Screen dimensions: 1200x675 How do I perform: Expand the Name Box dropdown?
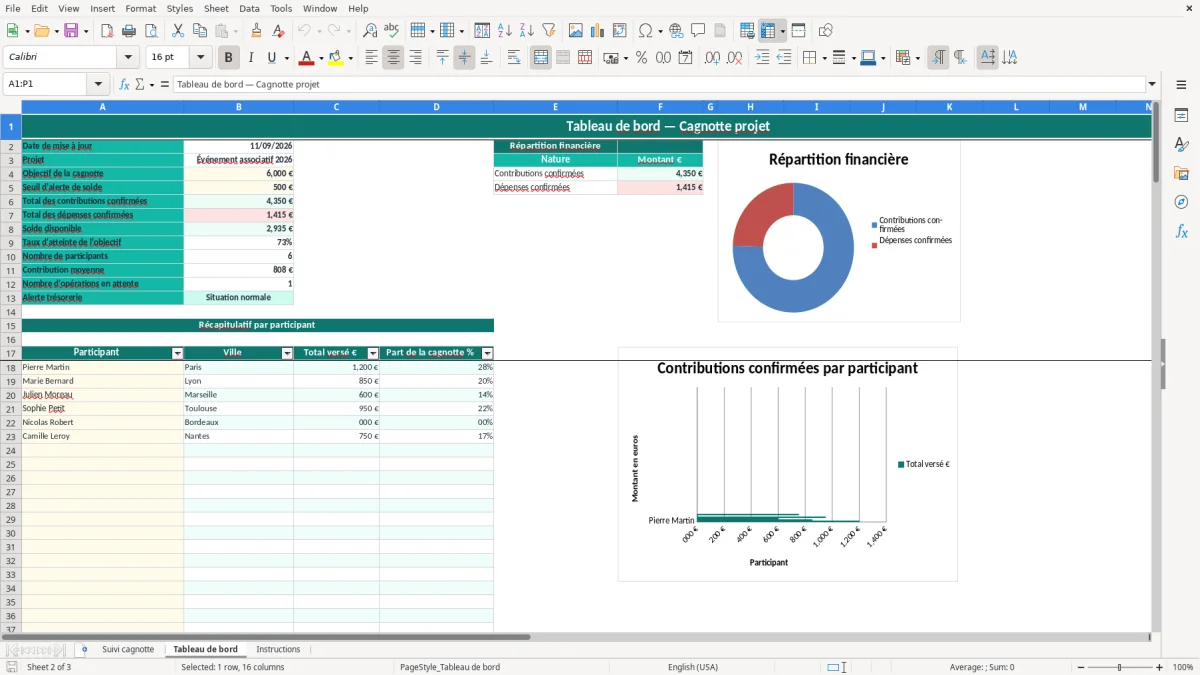tap(98, 84)
